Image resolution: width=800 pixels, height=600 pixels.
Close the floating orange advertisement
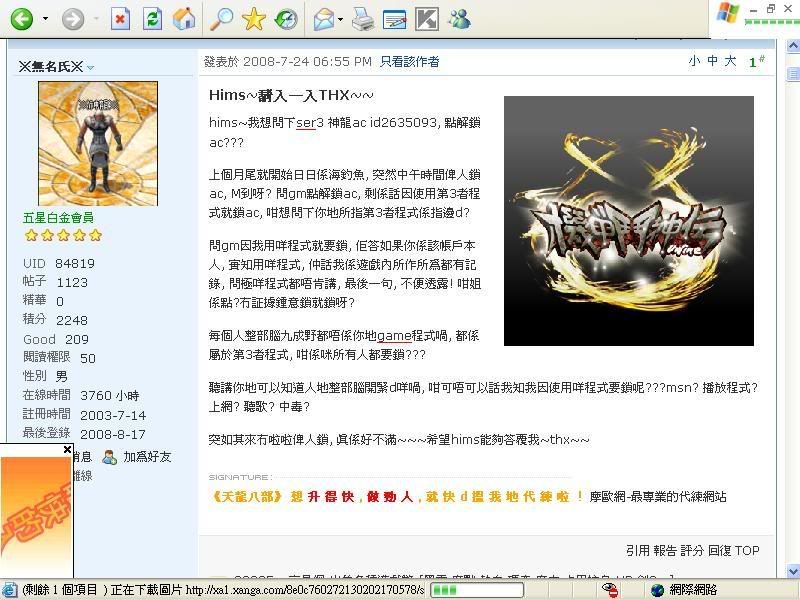68,450
